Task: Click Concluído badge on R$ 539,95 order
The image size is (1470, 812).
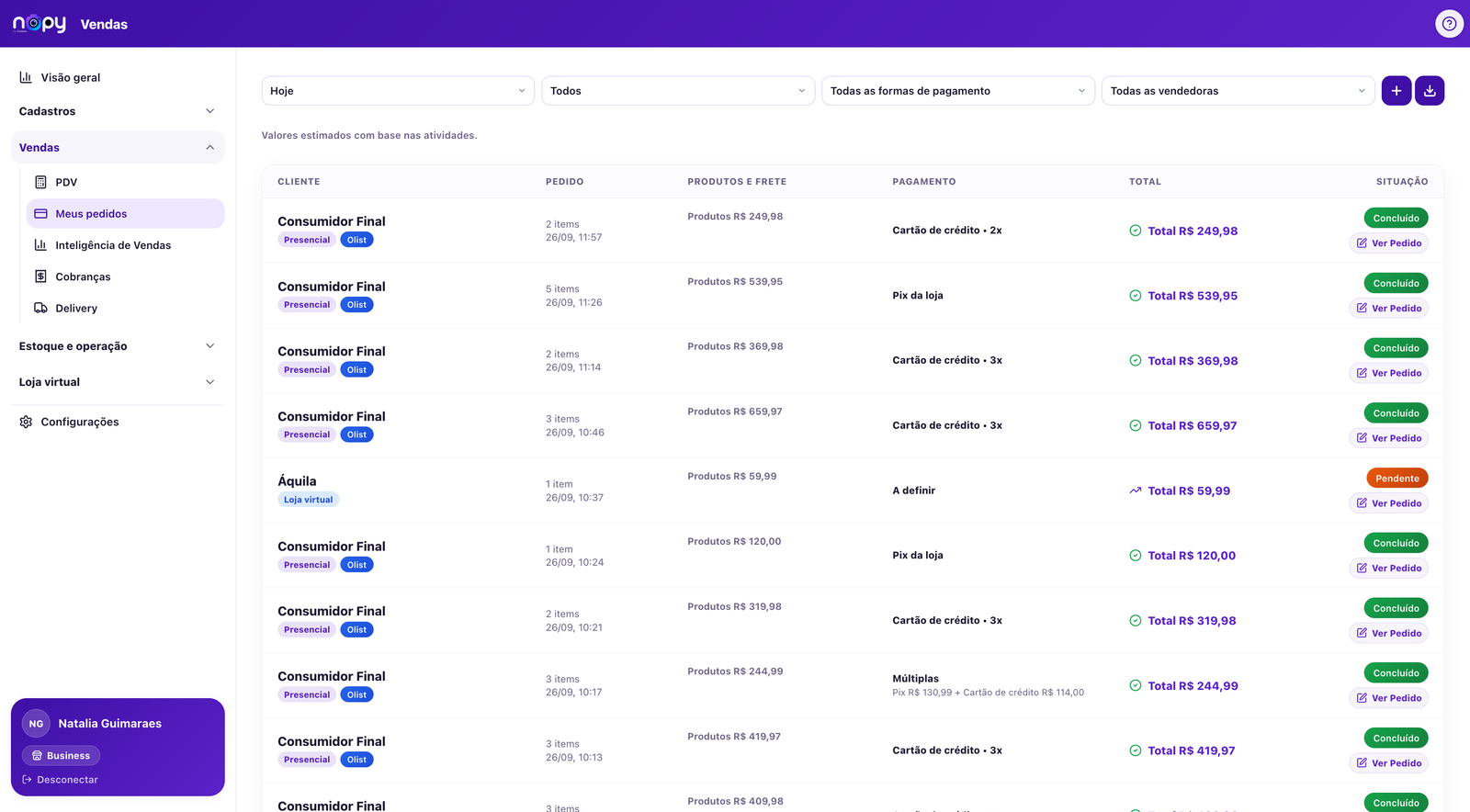Action: point(1396,284)
